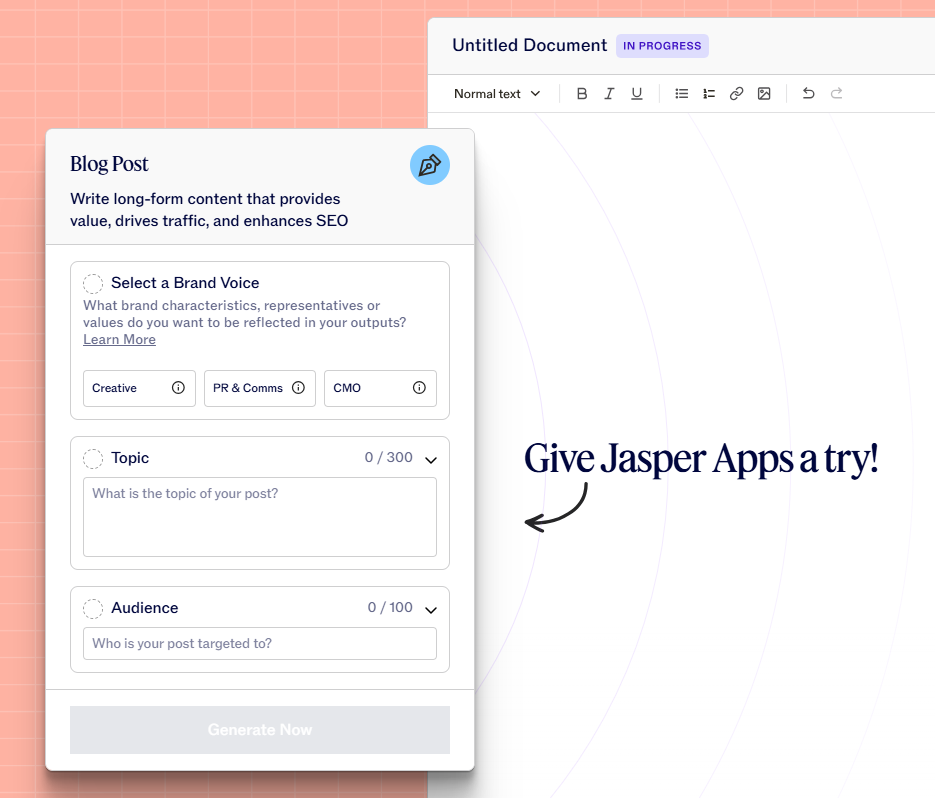
Task: Show info for the Creative brand voice
Action: [x=178, y=388]
